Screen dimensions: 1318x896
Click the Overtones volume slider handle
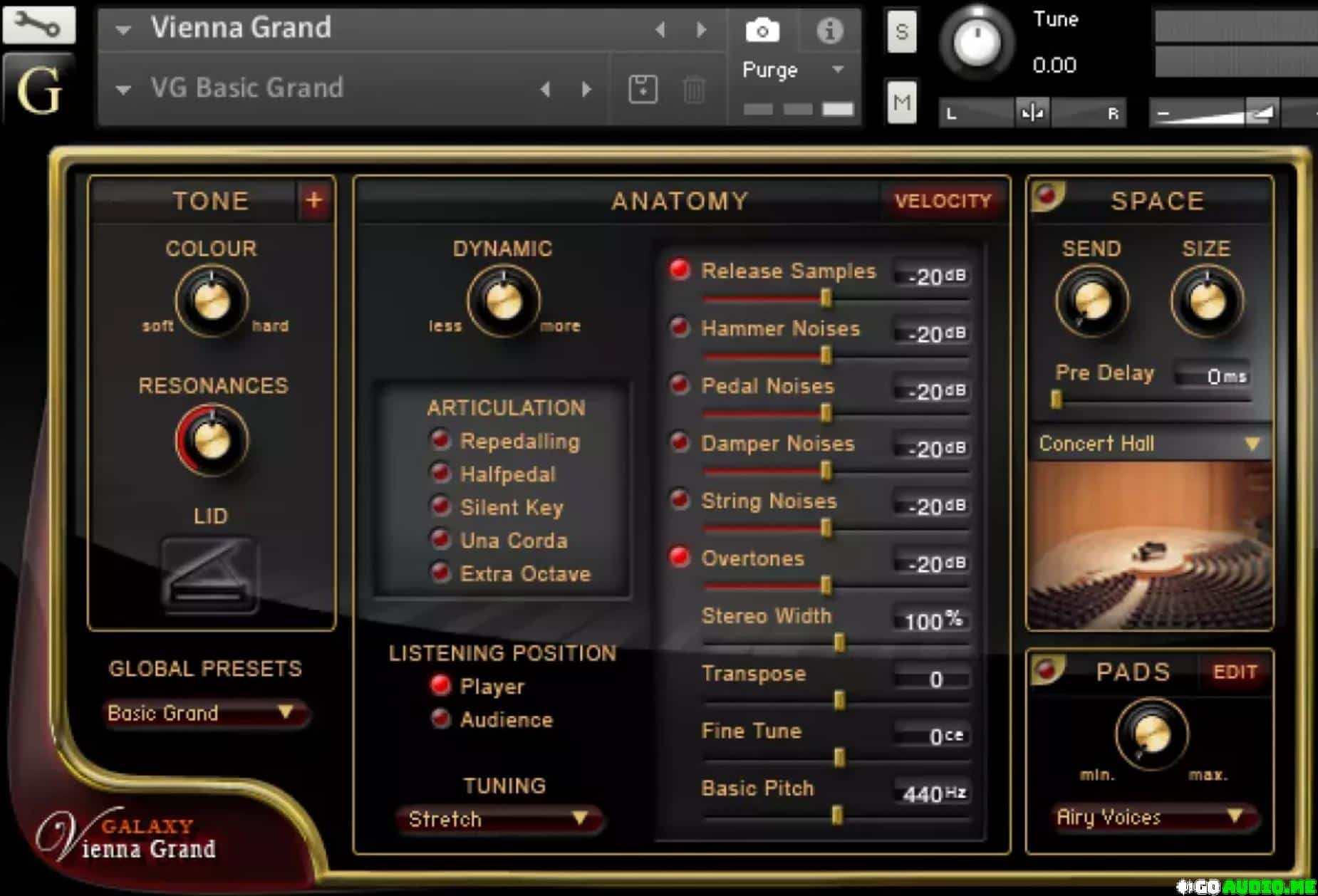(826, 585)
